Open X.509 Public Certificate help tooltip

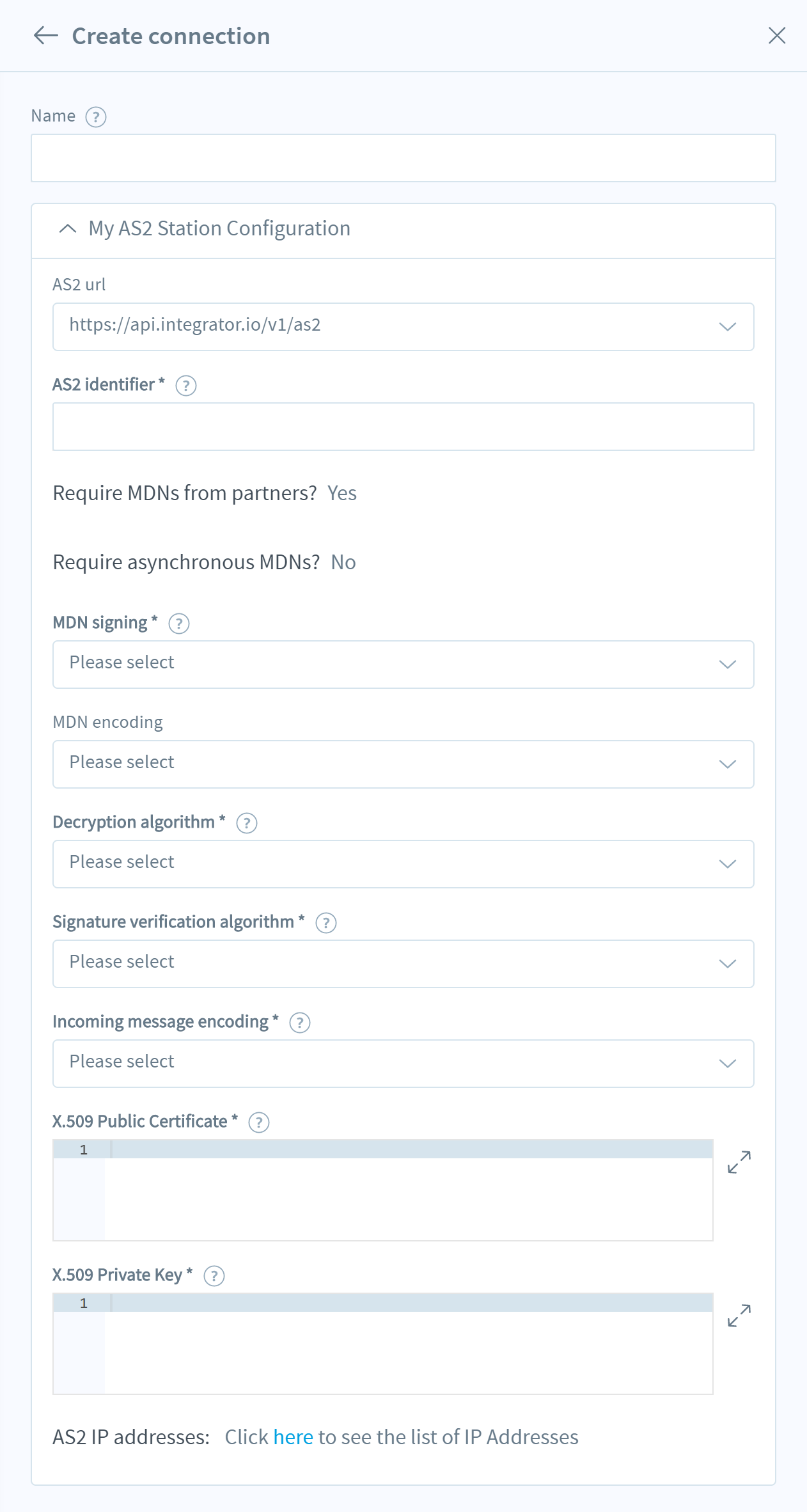click(x=258, y=1122)
